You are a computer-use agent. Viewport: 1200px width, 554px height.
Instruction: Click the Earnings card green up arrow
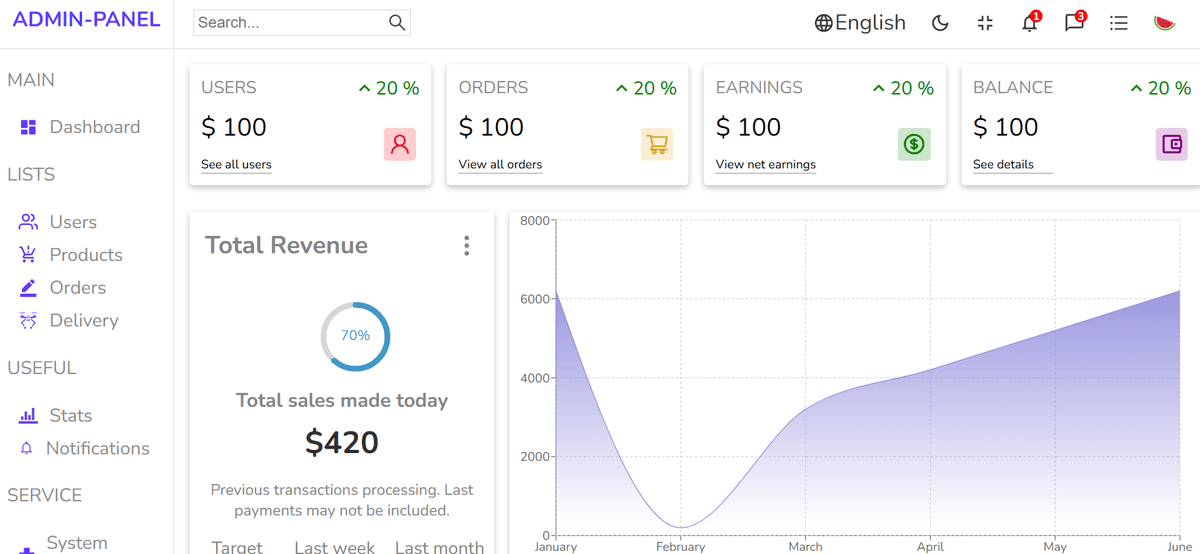tap(879, 89)
